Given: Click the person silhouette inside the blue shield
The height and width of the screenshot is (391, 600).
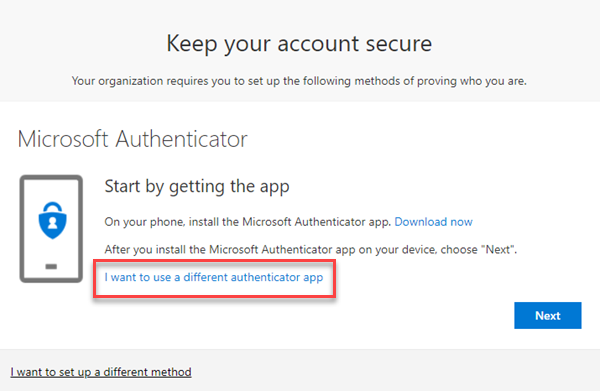Looking at the screenshot, I should click(x=53, y=223).
